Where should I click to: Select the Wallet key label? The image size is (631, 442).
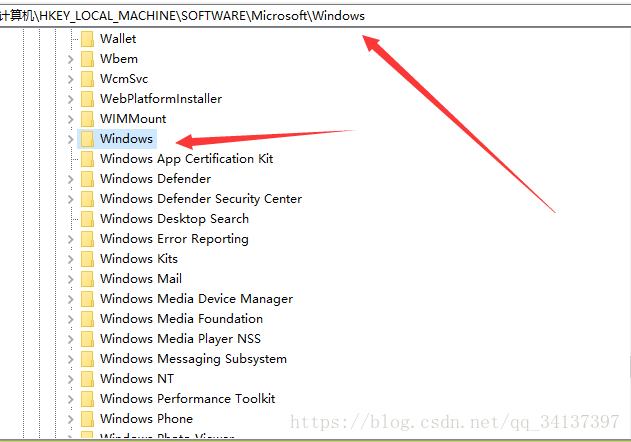[x=118, y=39]
